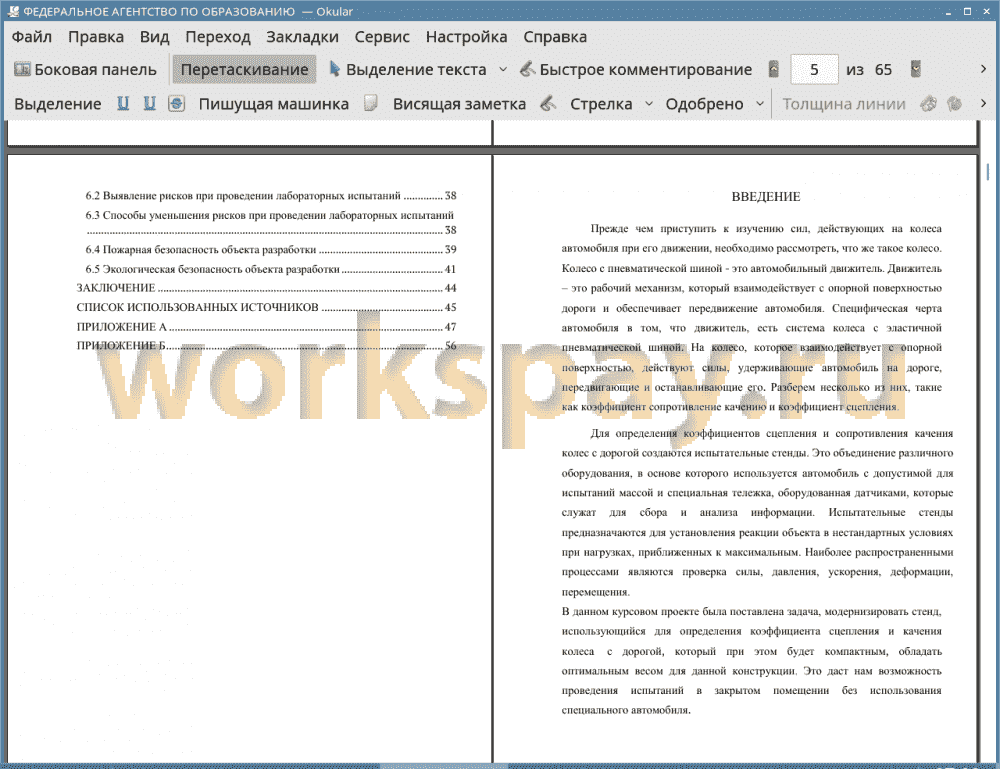Viewport: 1000px width, 769px height.
Task: Pick the Висящая заметка pop-up note tool
Action: point(459,104)
